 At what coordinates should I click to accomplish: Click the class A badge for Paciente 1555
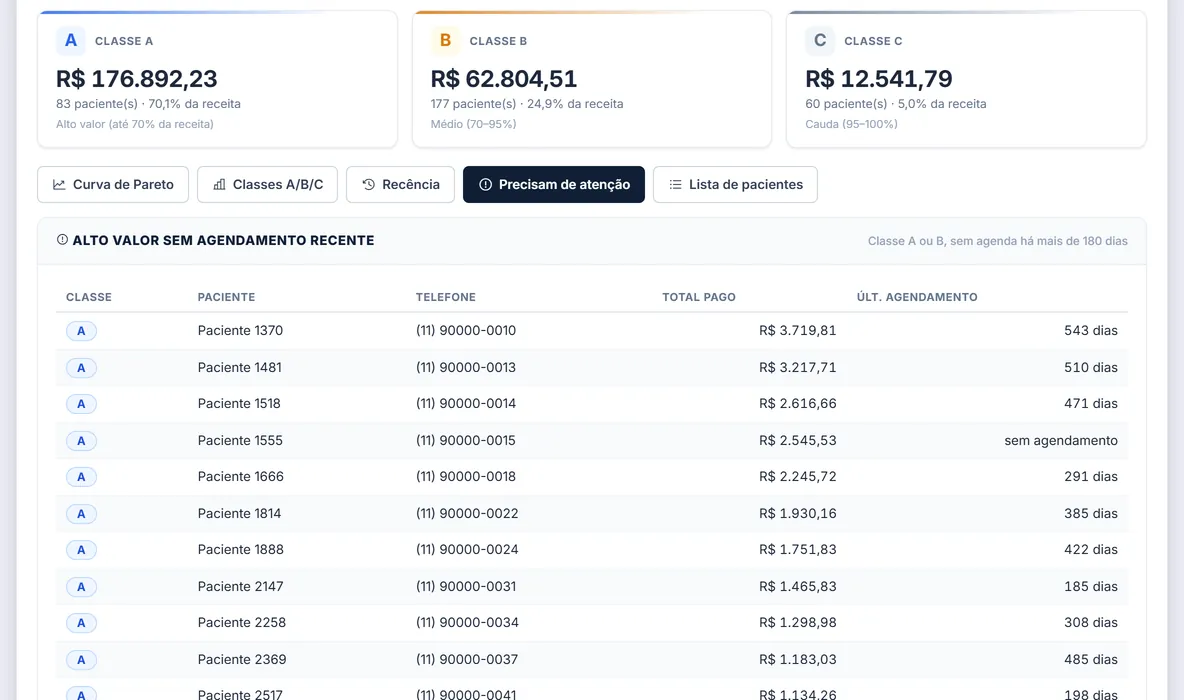coord(82,441)
